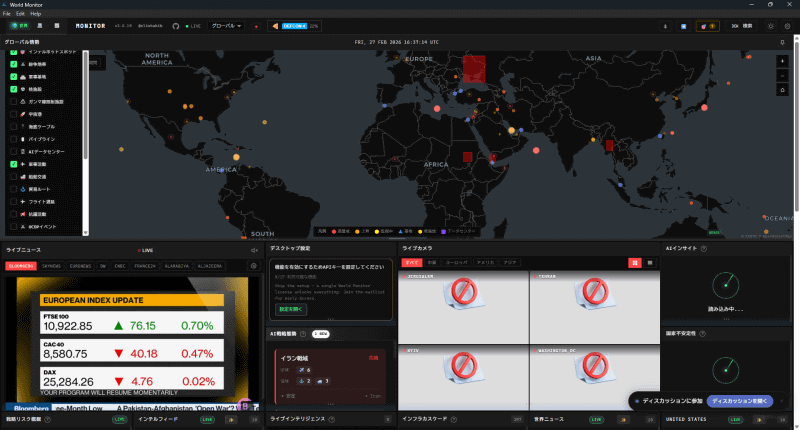
Task: Pin the global situation map panel
Action: (x=782, y=42)
